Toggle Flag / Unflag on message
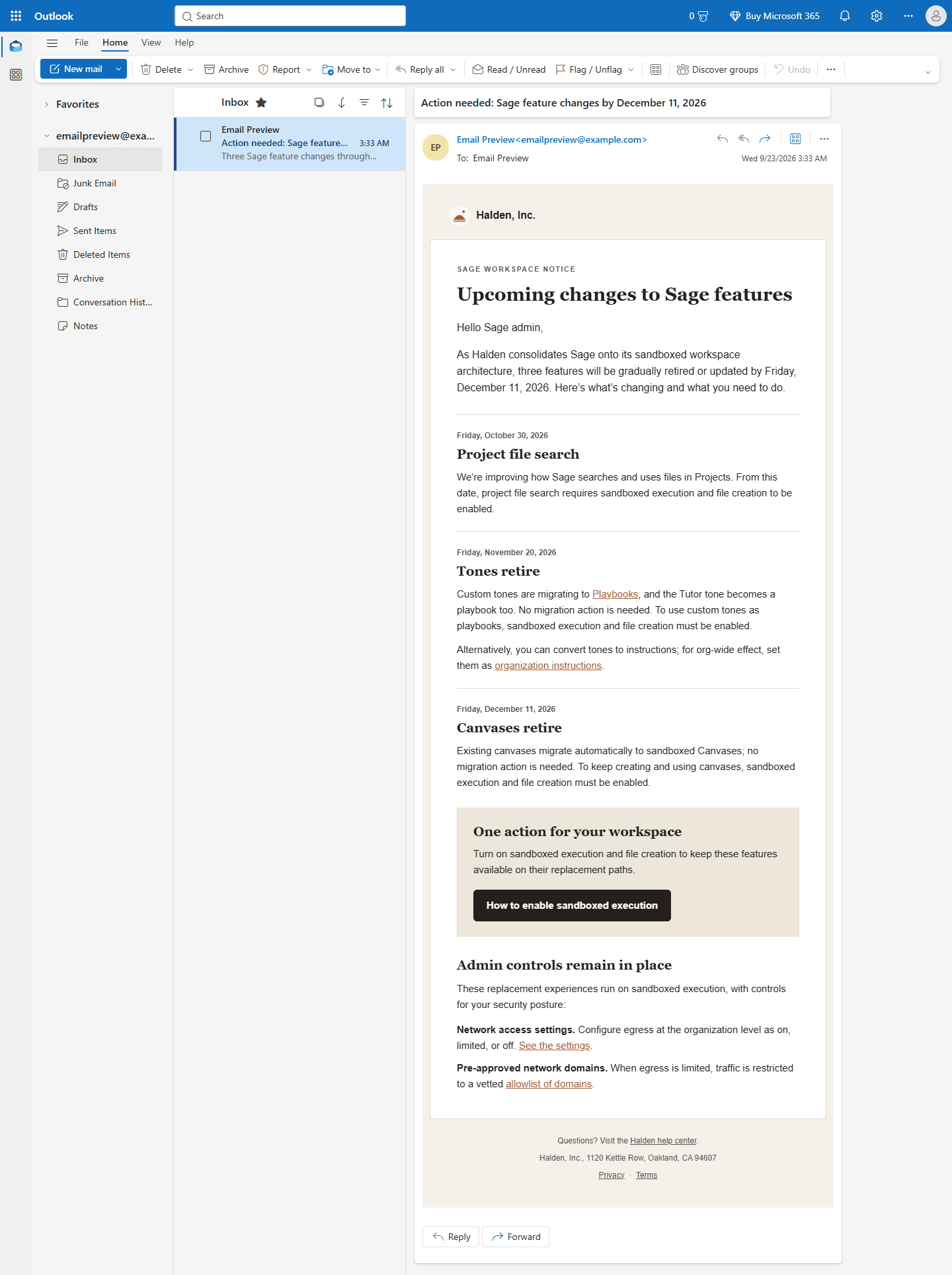This screenshot has height=1275, width=952. click(588, 69)
